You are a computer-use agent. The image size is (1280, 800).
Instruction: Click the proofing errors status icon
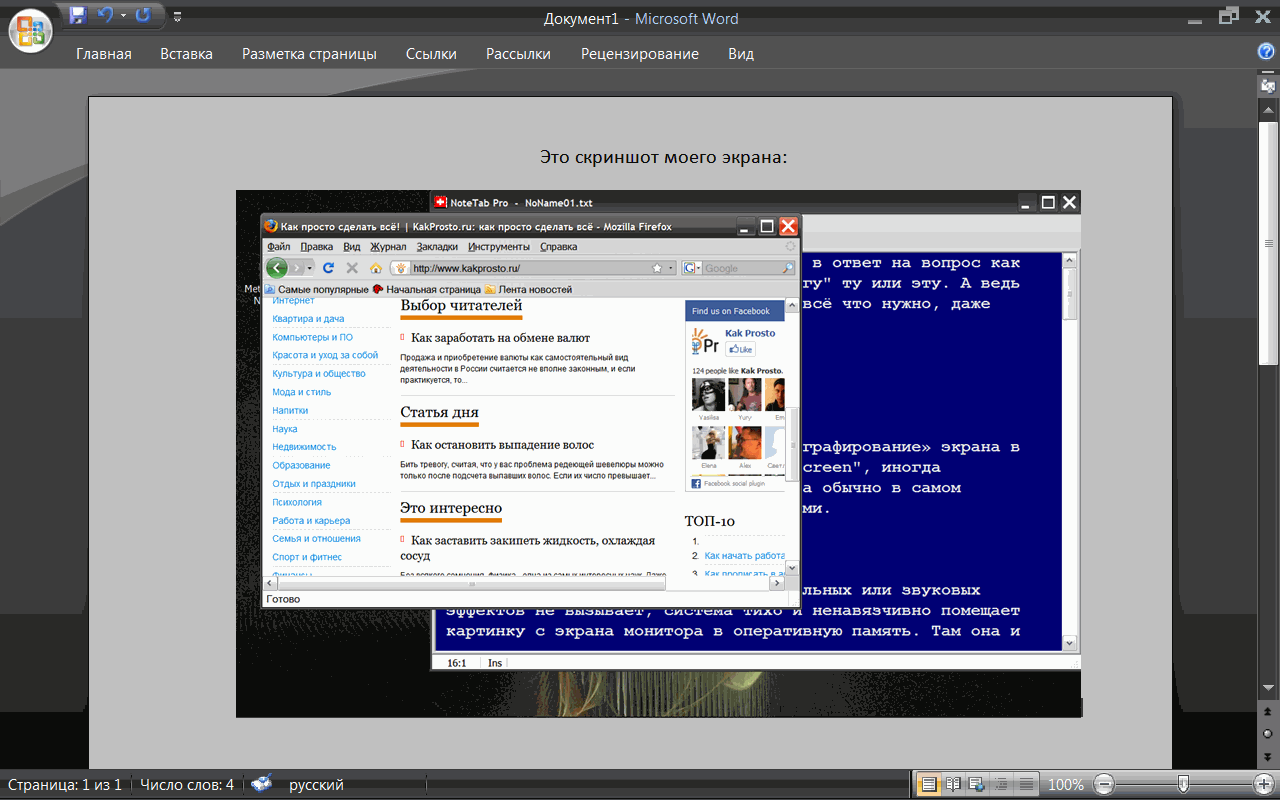point(262,785)
